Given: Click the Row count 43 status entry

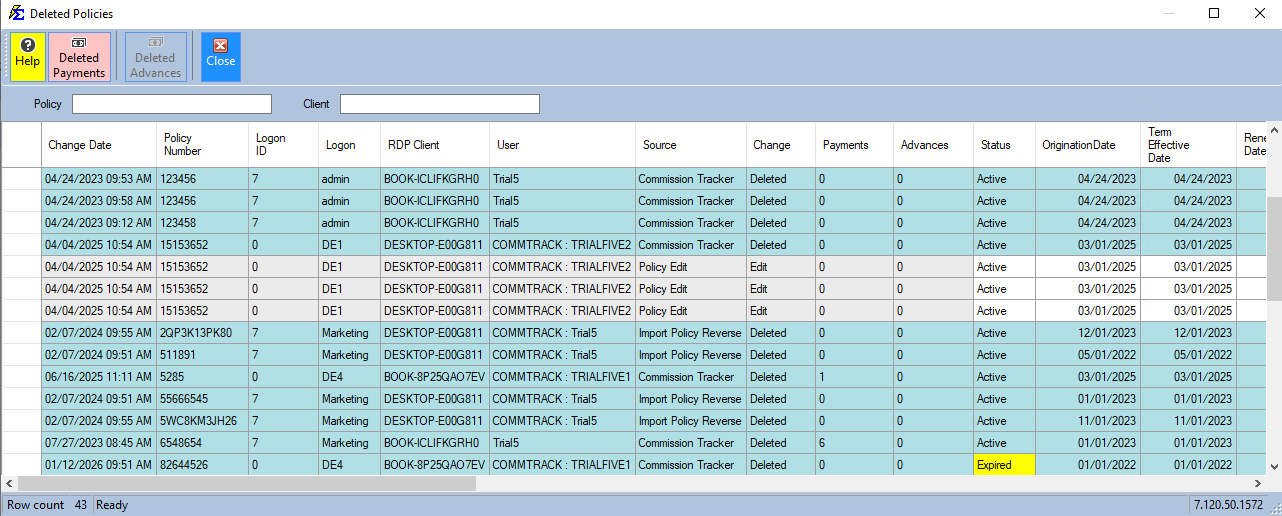Looking at the screenshot, I should click(46, 505).
